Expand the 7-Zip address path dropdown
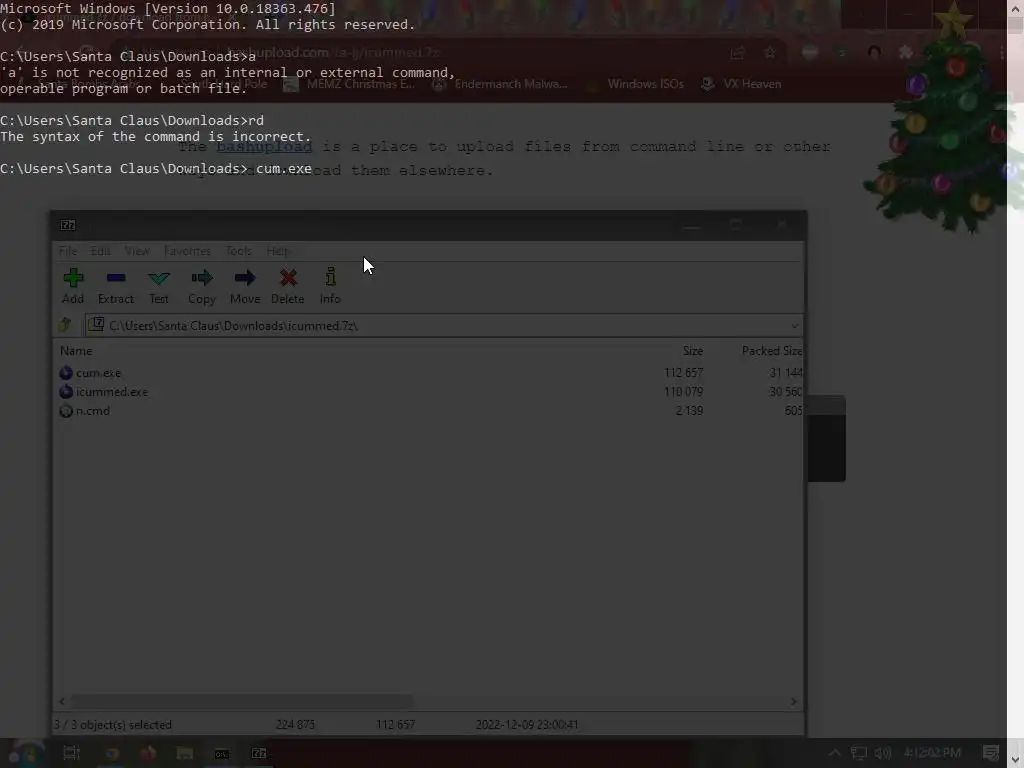This screenshot has height=768, width=1024. tap(794, 325)
